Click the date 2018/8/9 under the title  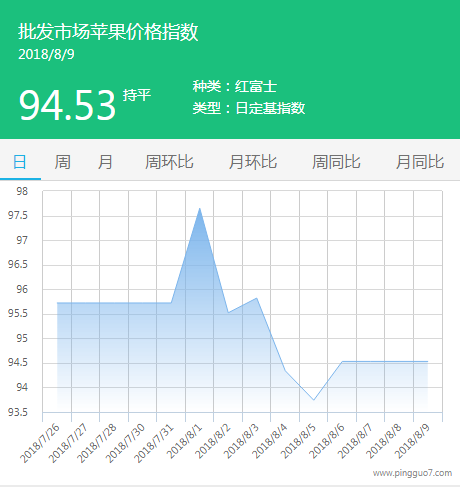click(46, 54)
